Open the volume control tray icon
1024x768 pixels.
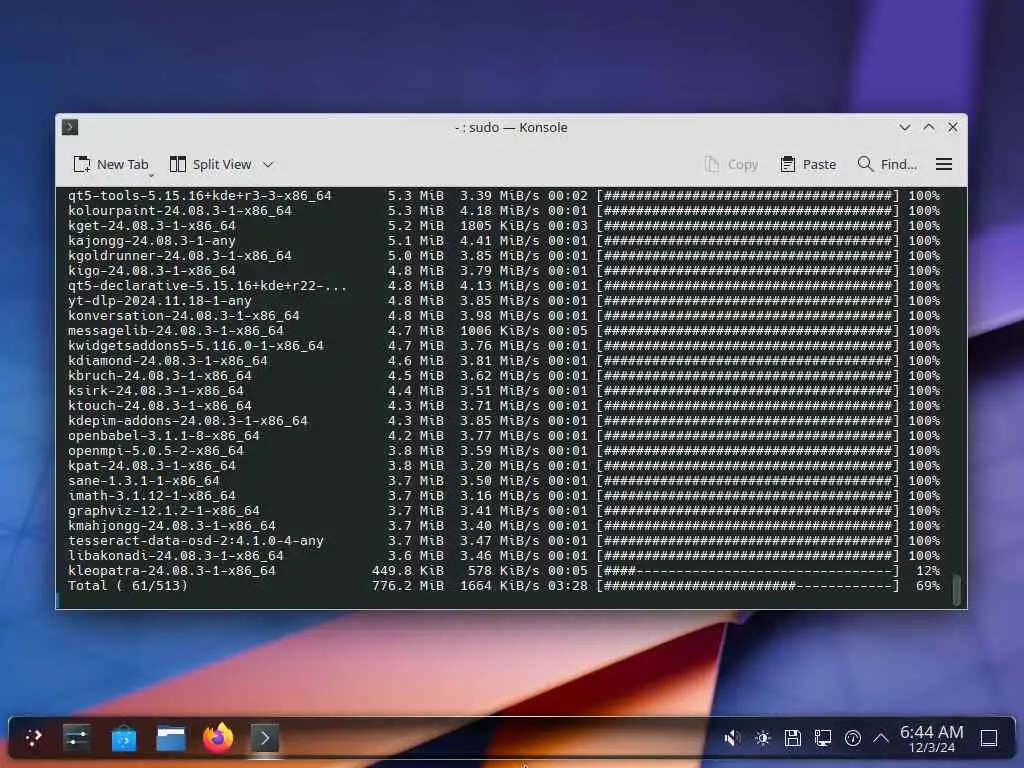tap(732, 738)
